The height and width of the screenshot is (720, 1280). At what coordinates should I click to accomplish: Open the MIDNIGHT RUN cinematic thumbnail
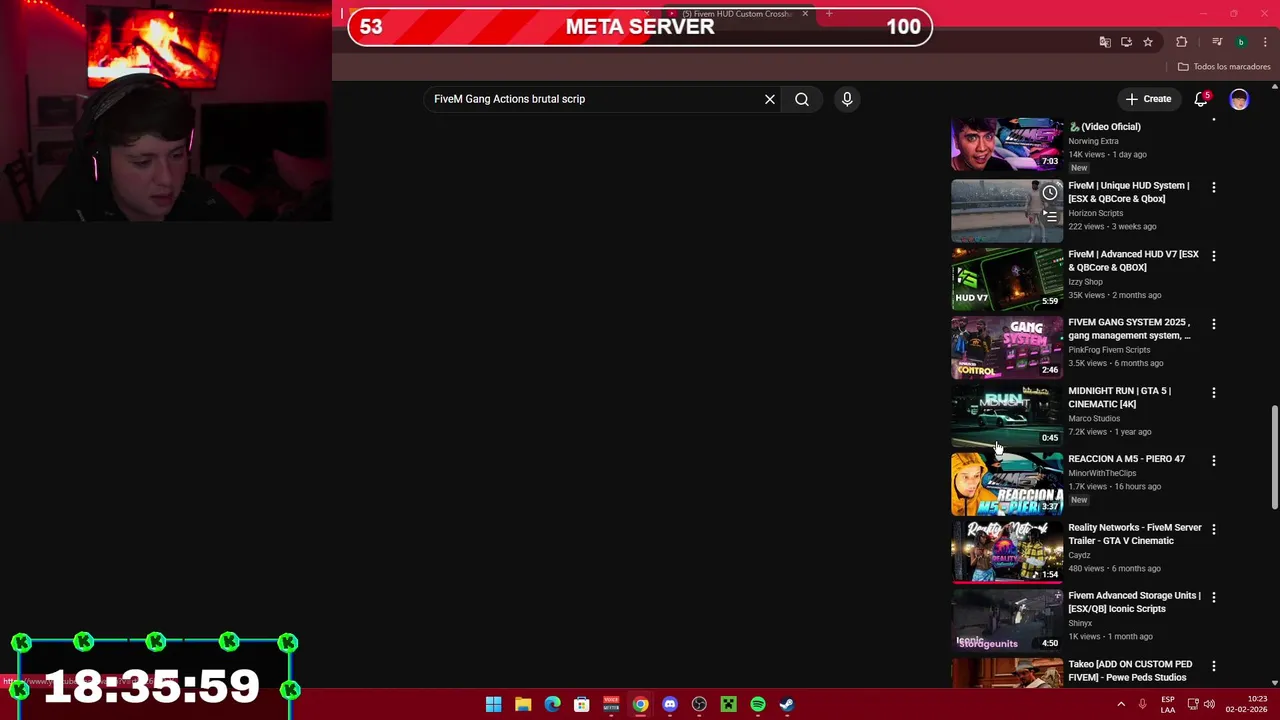1007,416
